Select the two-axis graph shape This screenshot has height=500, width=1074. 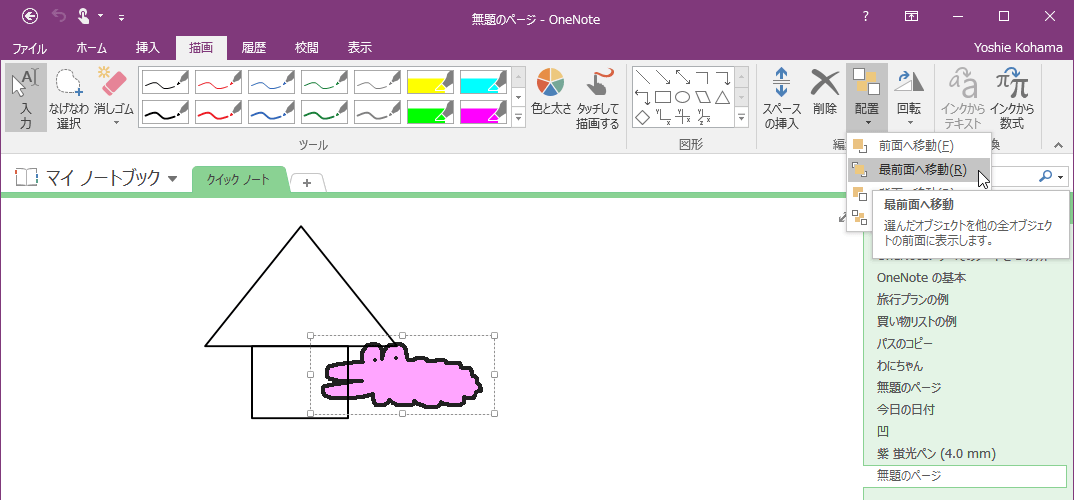click(662, 117)
